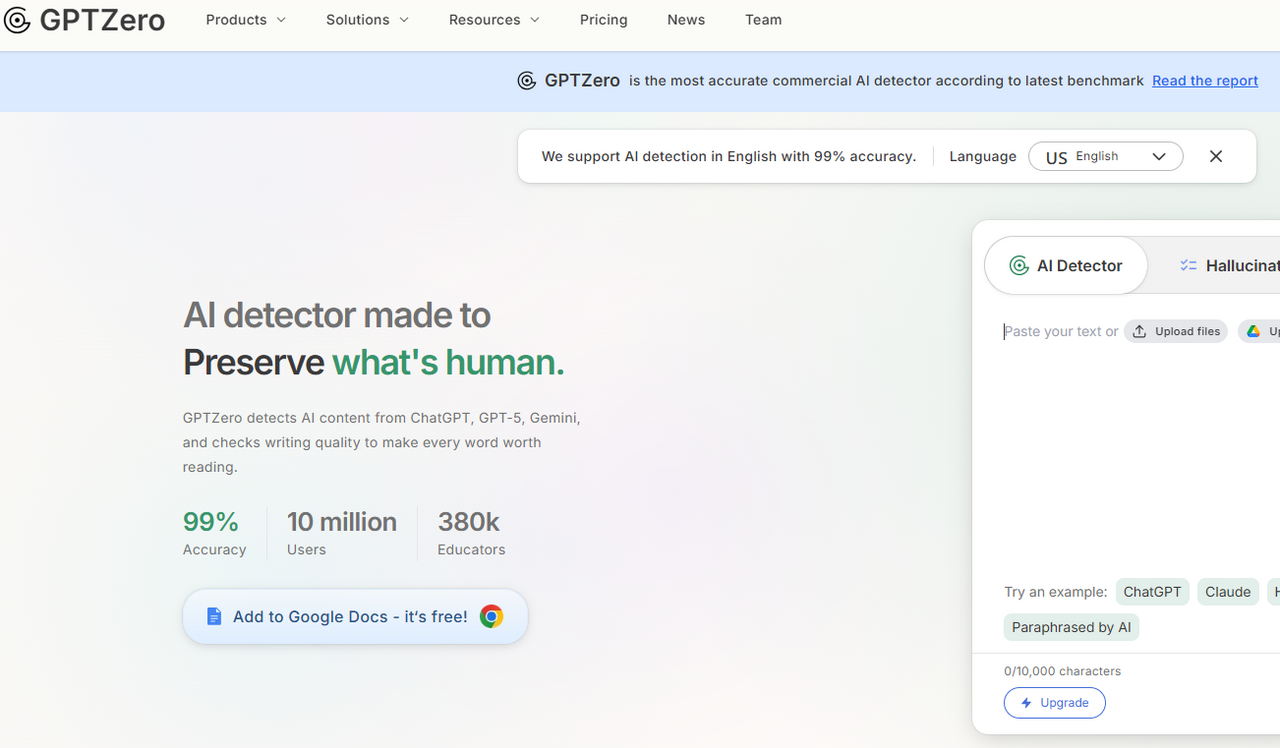This screenshot has width=1280, height=748.
Task: Follow the Read the report link
Action: pyautogui.click(x=1205, y=81)
